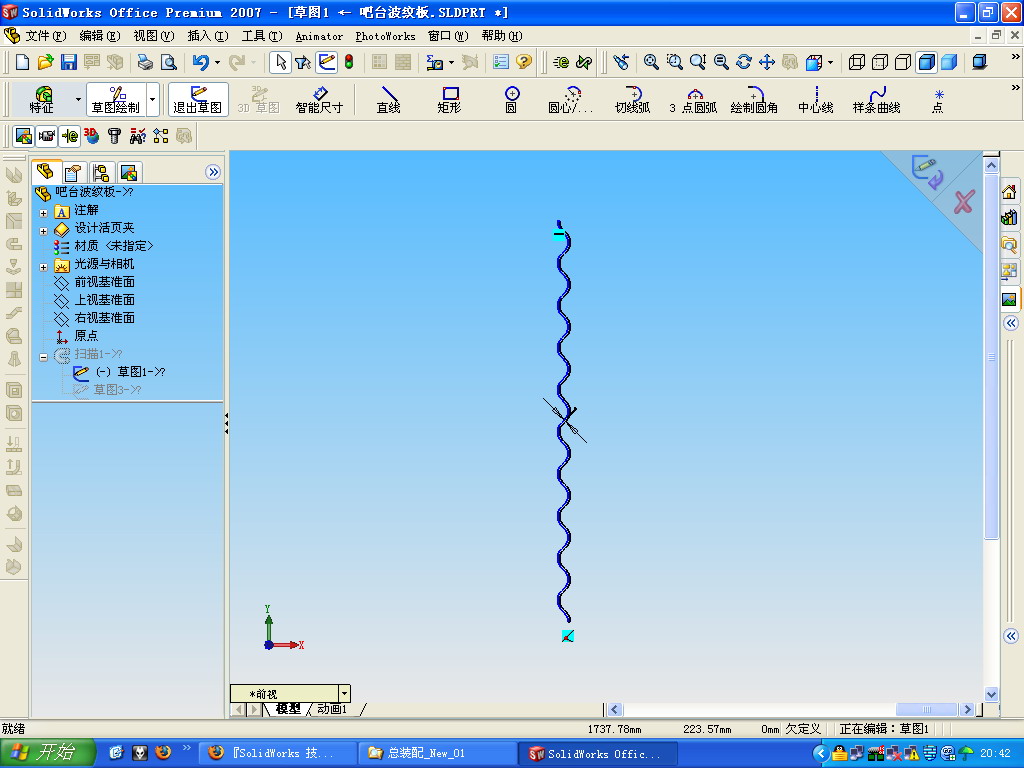1024x768 pixels.
Task: Open Print Preview icon
Action: [168, 62]
